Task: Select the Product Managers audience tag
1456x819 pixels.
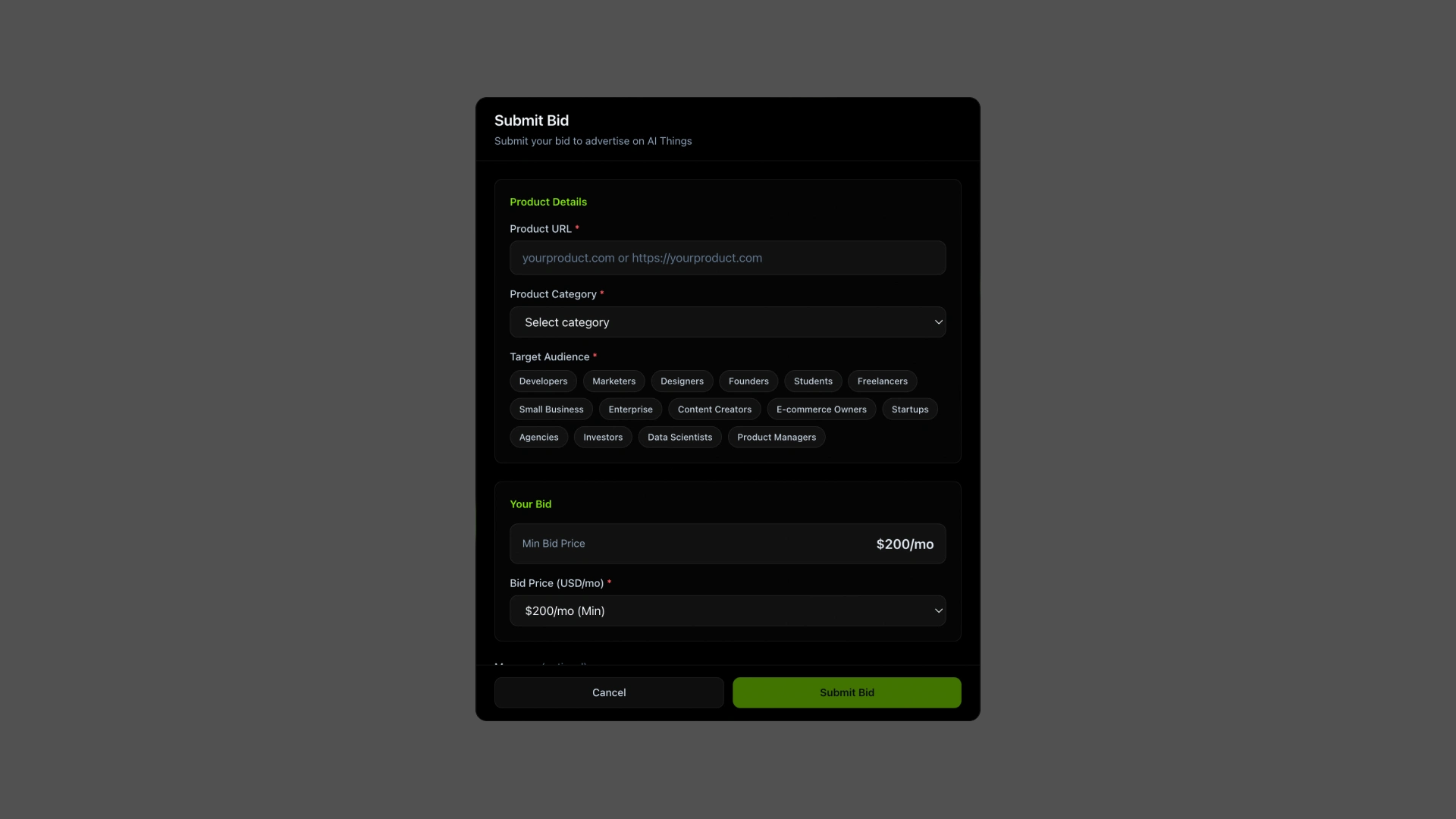Action: click(777, 437)
